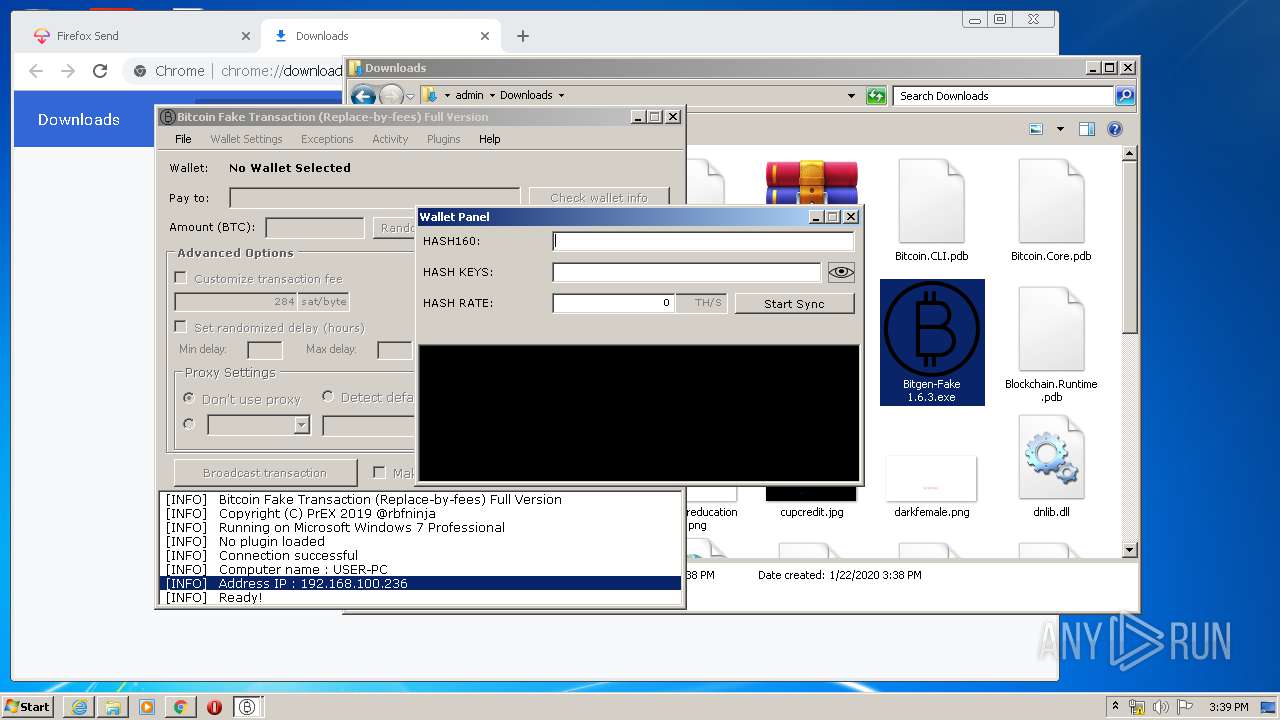Click the Check wallet info button
This screenshot has width=1280, height=720.
click(599, 198)
